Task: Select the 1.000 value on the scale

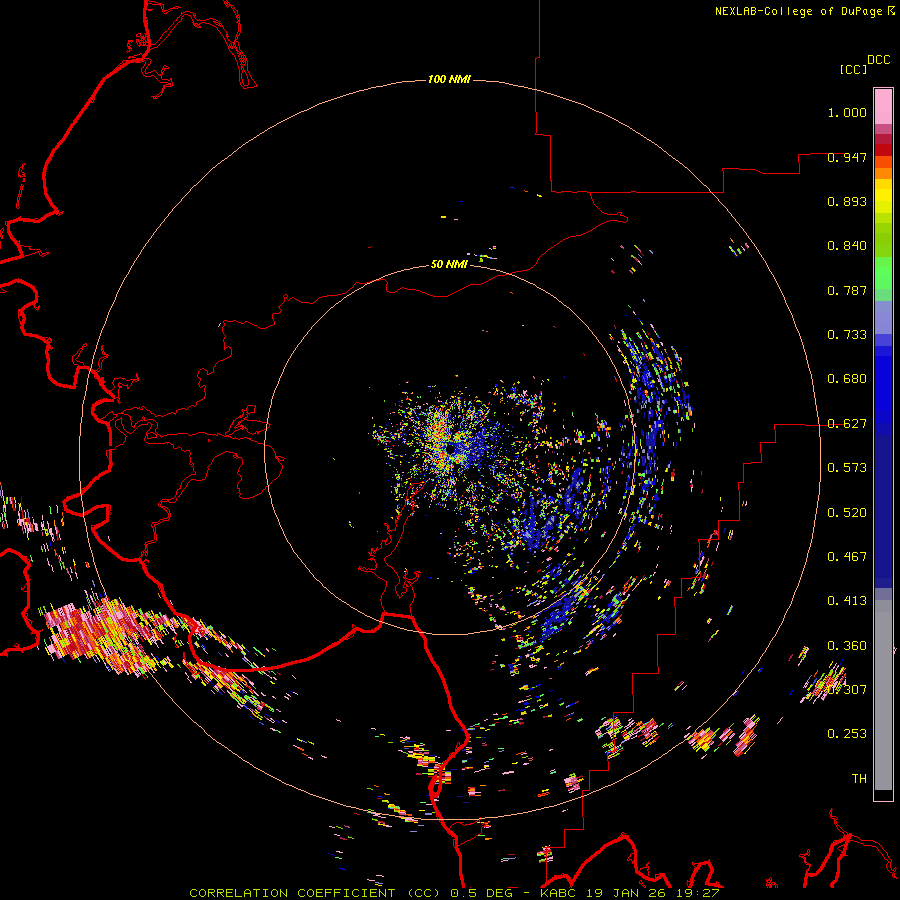Action: pos(847,112)
